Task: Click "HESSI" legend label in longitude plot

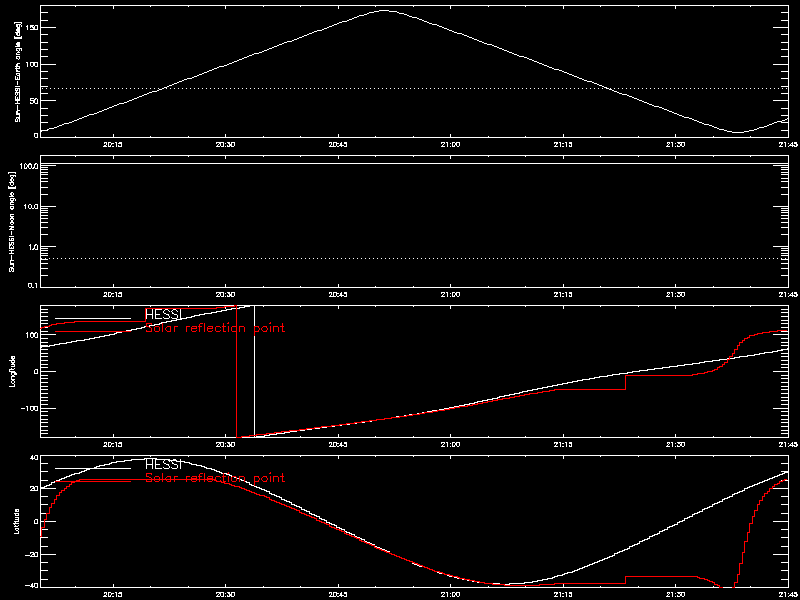Action: pyautogui.click(x=163, y=314)
